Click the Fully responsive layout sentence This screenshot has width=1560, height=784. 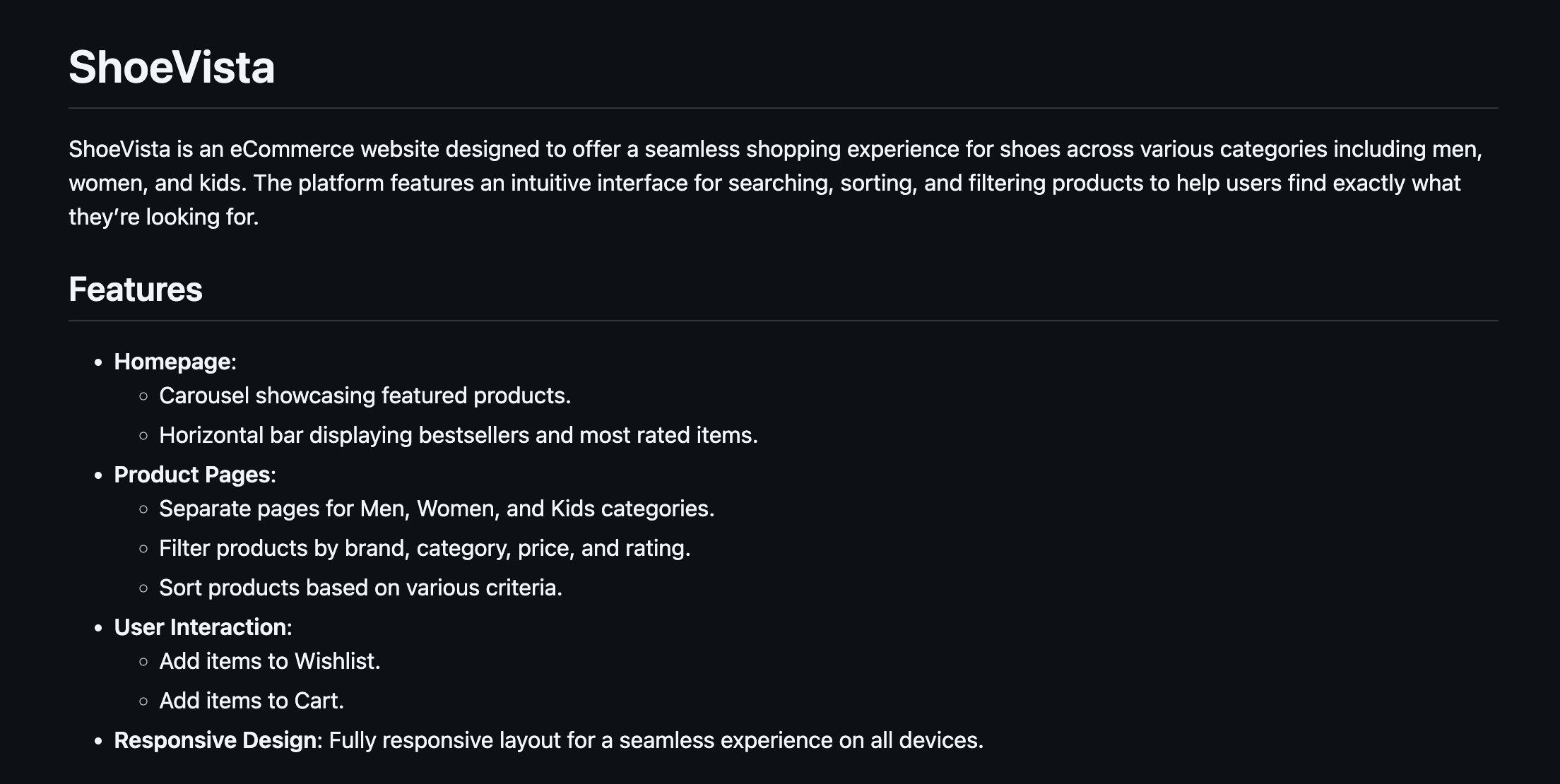pos(656,740)
